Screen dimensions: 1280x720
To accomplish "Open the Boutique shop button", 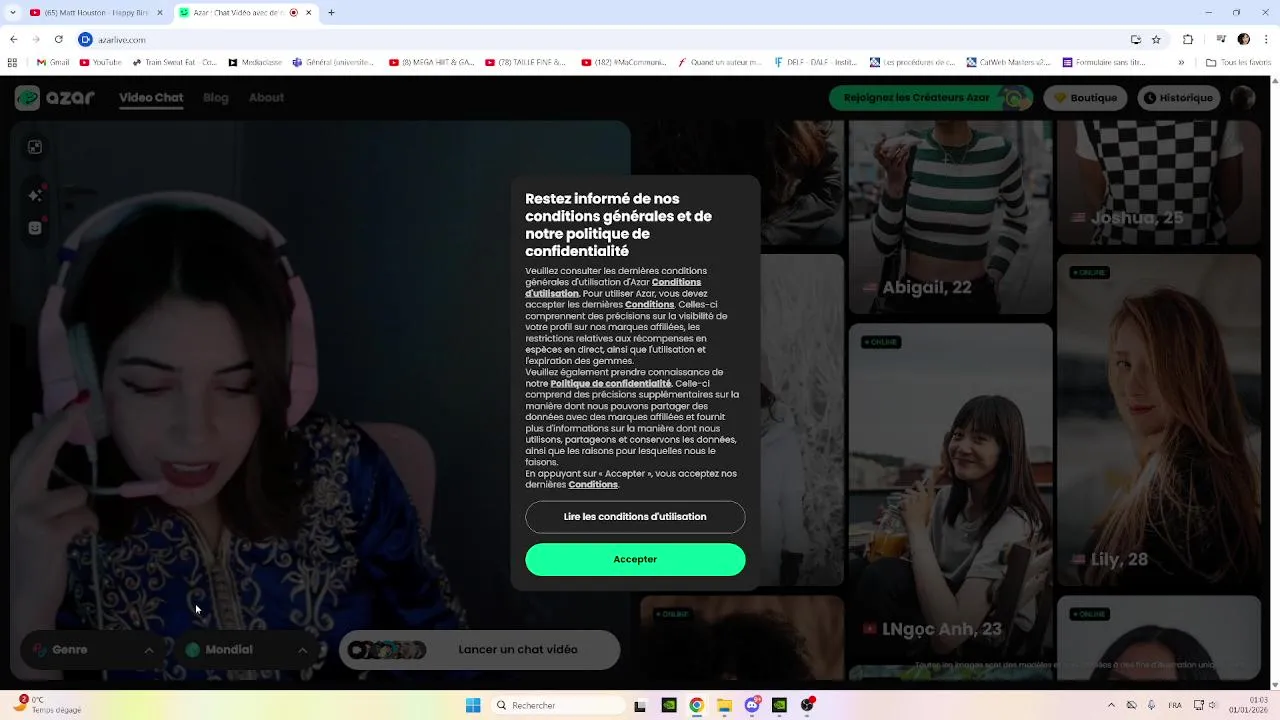I will click(x=1085, y=98).
